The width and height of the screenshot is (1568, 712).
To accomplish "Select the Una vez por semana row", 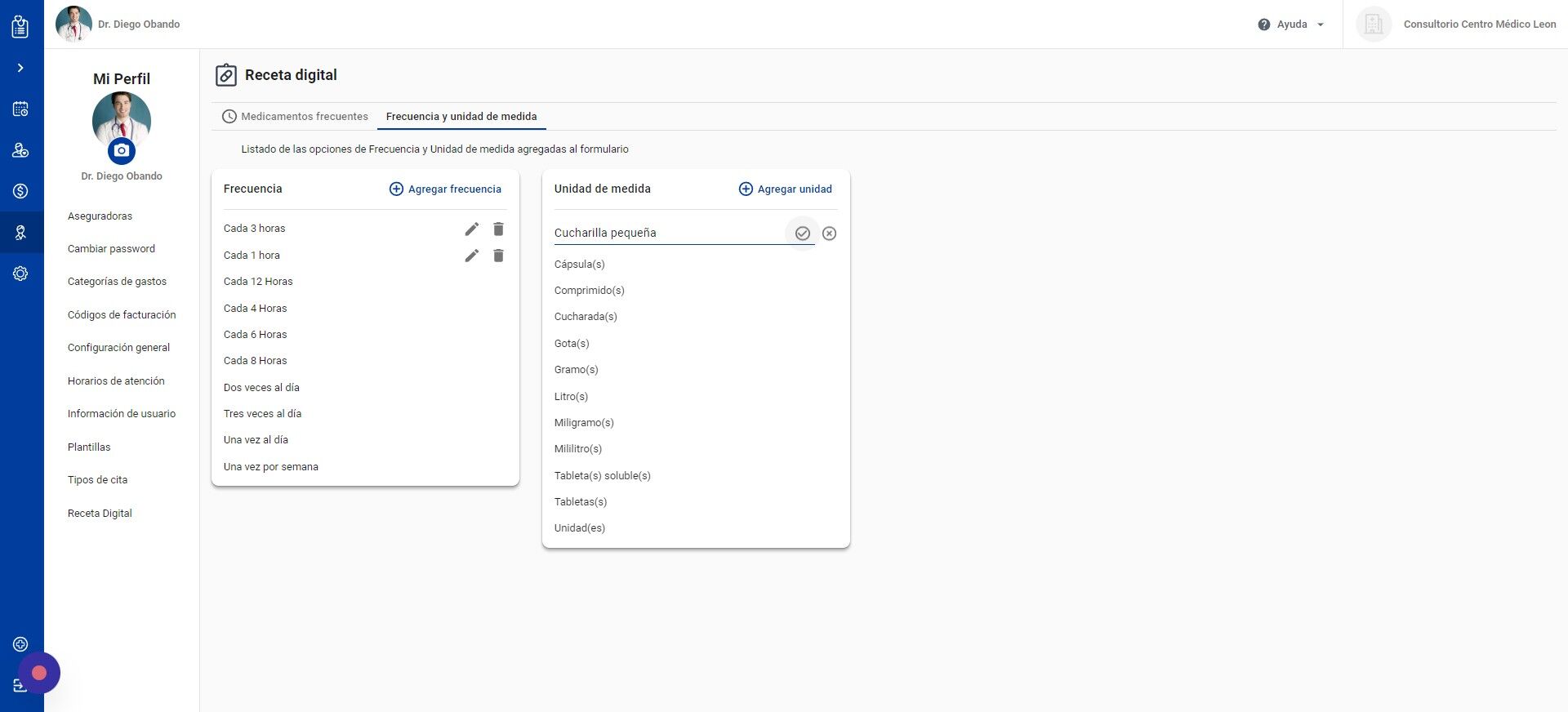I will click(x=365, y=467).
